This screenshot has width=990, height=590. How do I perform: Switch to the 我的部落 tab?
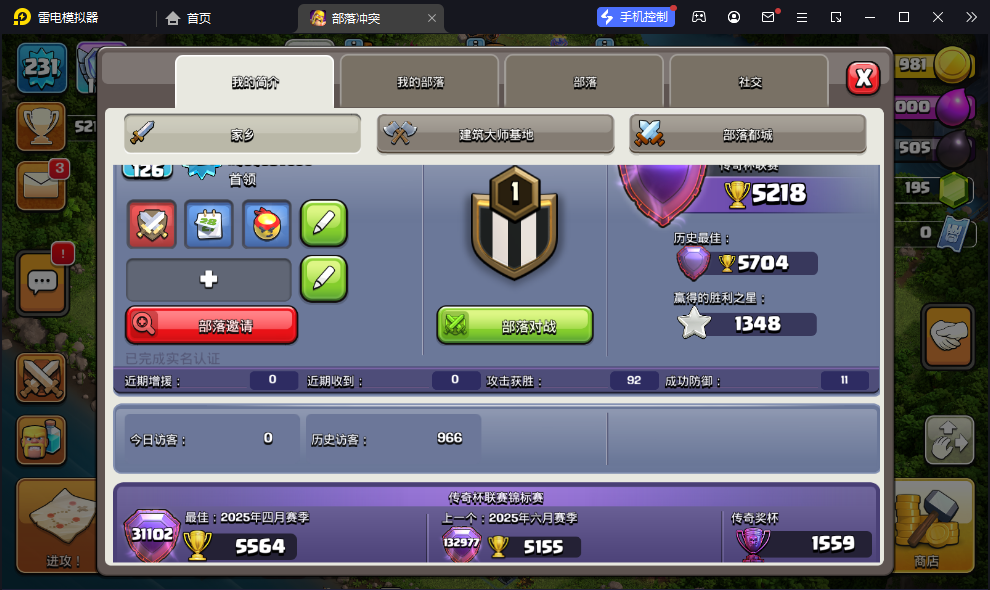(420, 82)
